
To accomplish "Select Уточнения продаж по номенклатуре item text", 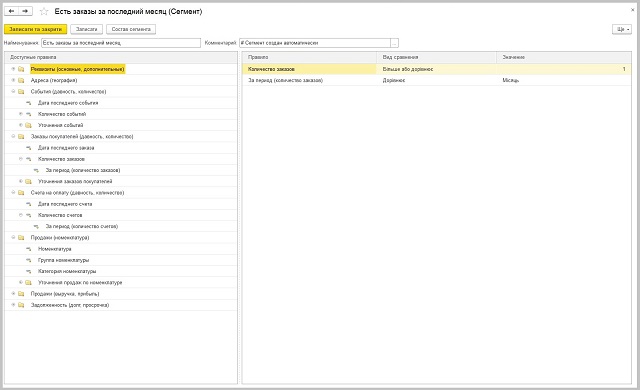I will [80, 282].
